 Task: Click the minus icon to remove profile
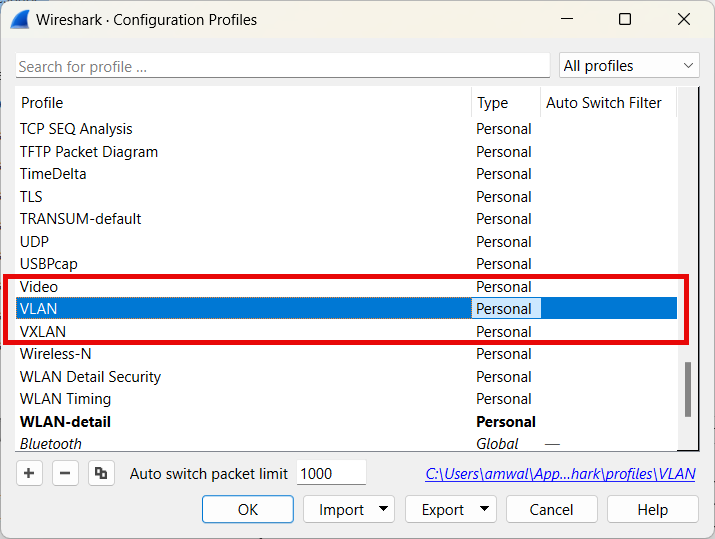point(65,474)
